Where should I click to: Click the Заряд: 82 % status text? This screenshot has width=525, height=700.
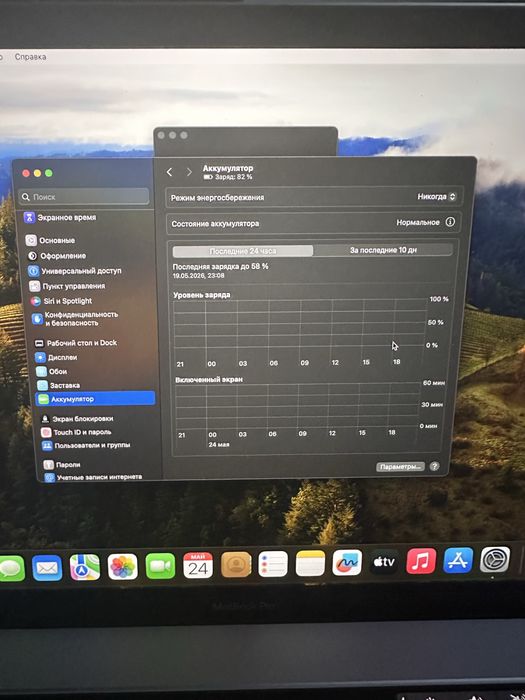[234, 177]
